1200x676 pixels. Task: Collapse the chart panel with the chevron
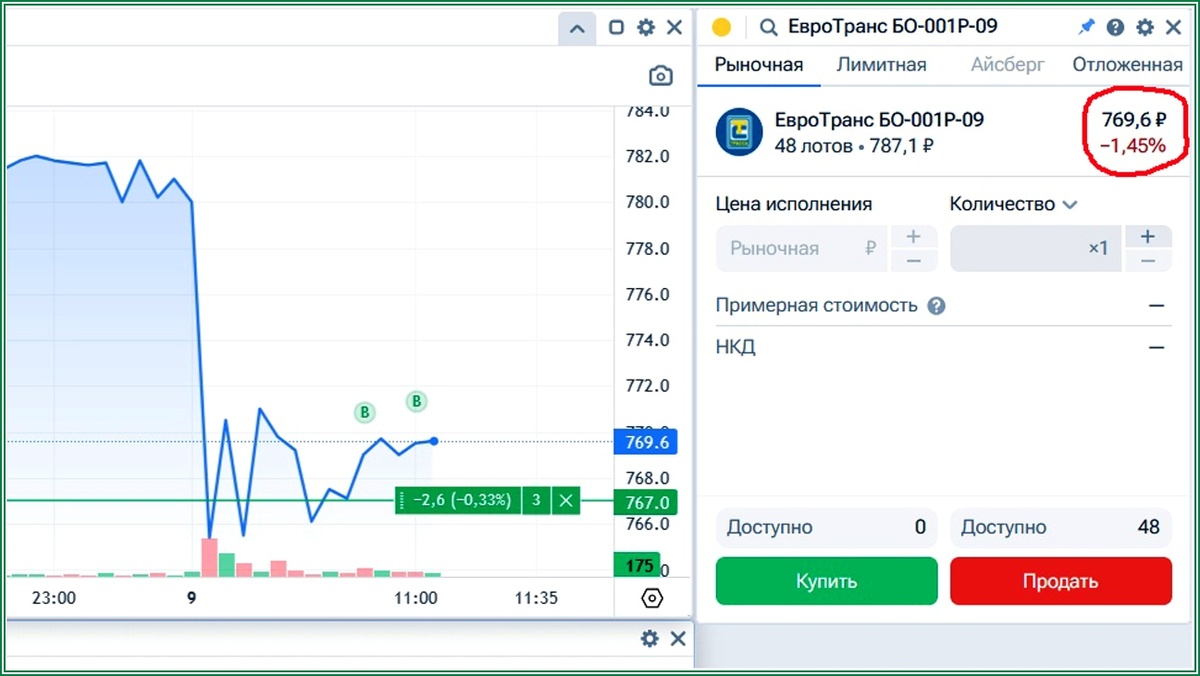pyautogui.click(x=577, y=28)
